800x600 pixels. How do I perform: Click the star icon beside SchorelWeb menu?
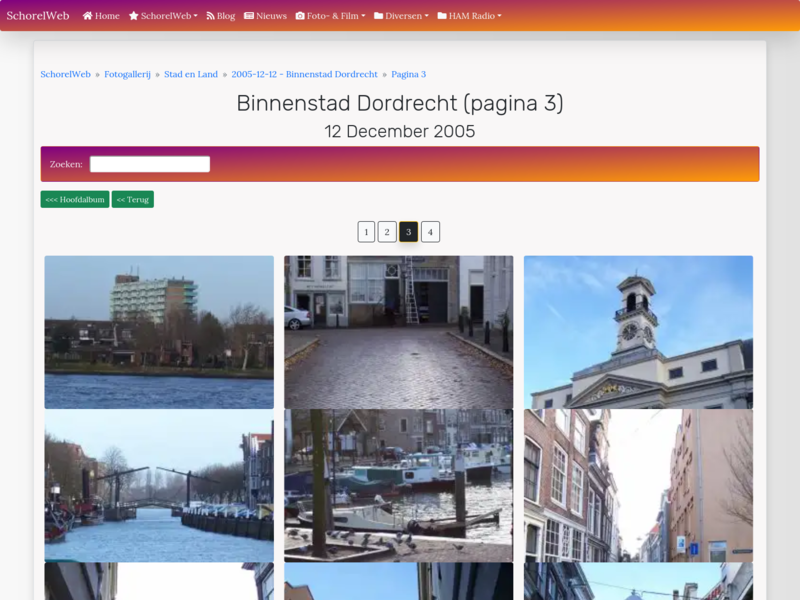tap(134, 16)
